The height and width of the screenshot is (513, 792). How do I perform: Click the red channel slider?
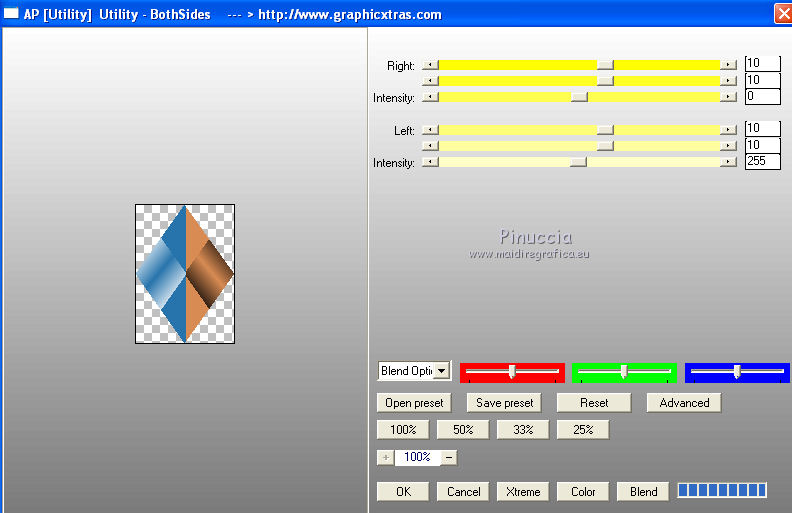tap(512, 372)
